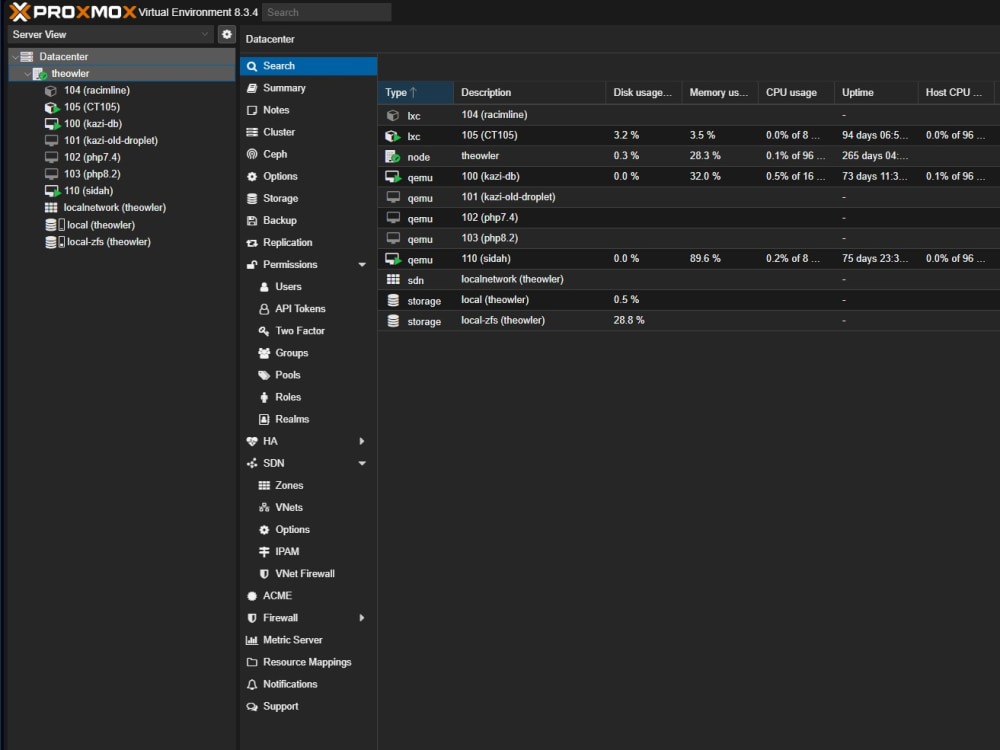Sort by Memory usage column header
Image resolution: width=1000 pixels, height=750 pixels.
(x=719, y=92)
